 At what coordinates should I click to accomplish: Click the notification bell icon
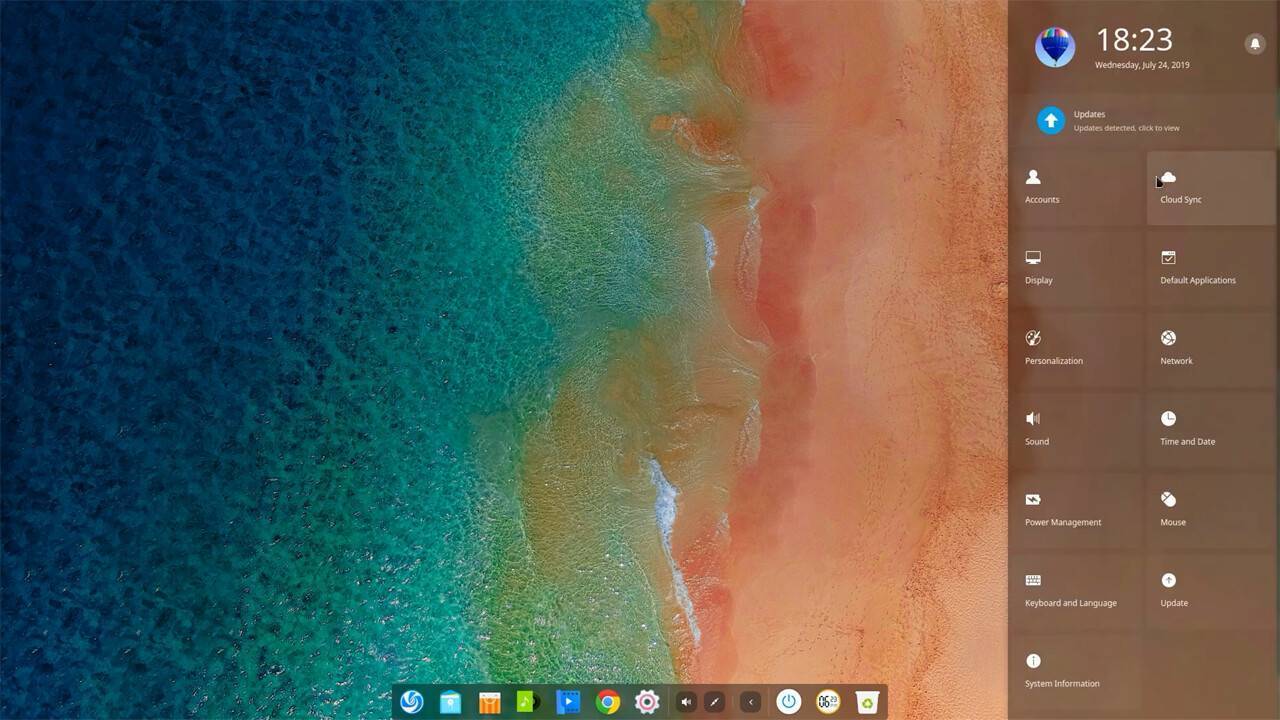coord(1255,43)
